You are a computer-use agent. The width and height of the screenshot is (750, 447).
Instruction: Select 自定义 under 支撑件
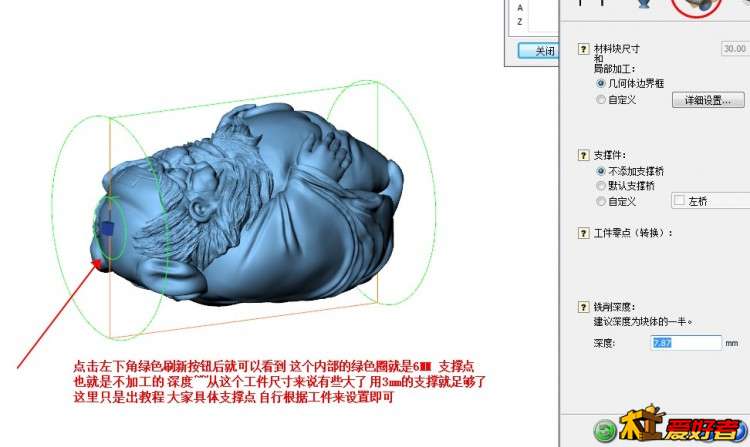(x=601, y=201)
